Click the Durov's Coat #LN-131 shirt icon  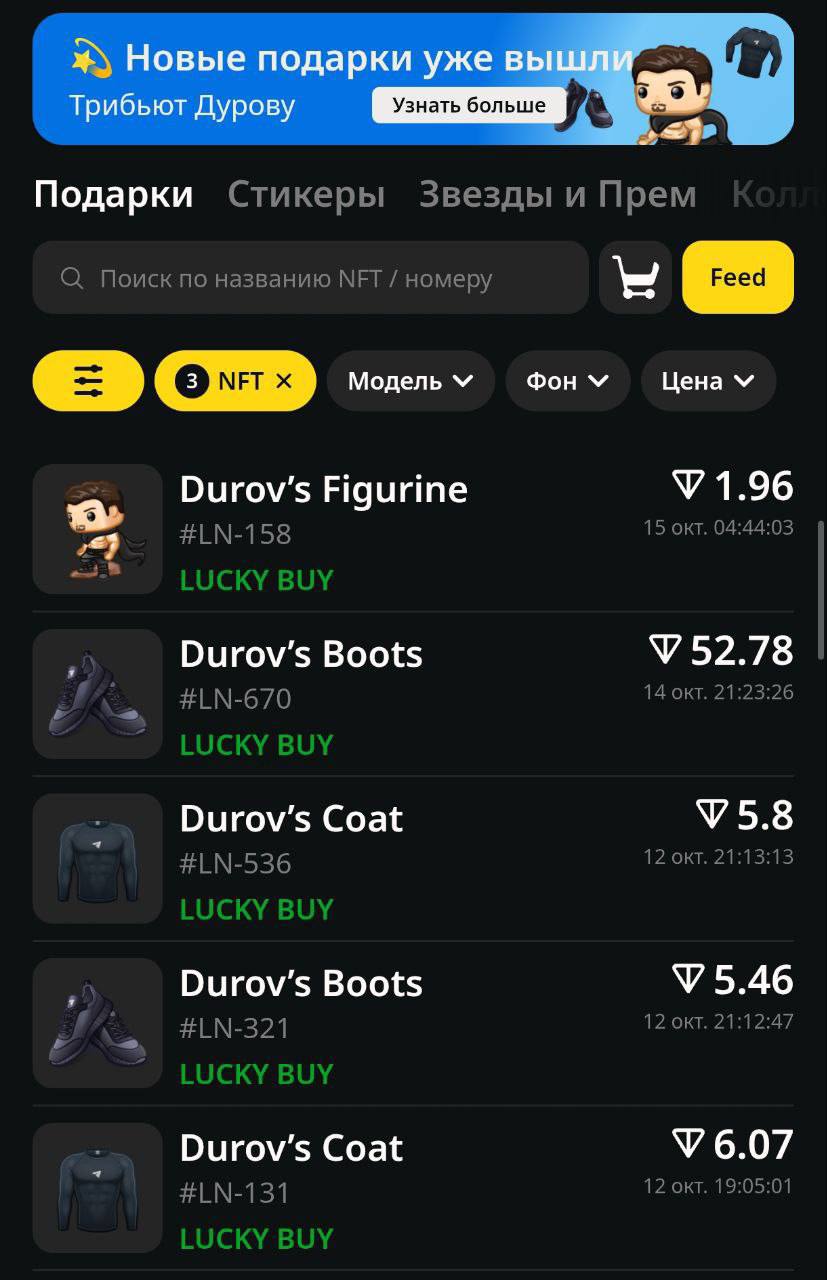(97, 1188)
